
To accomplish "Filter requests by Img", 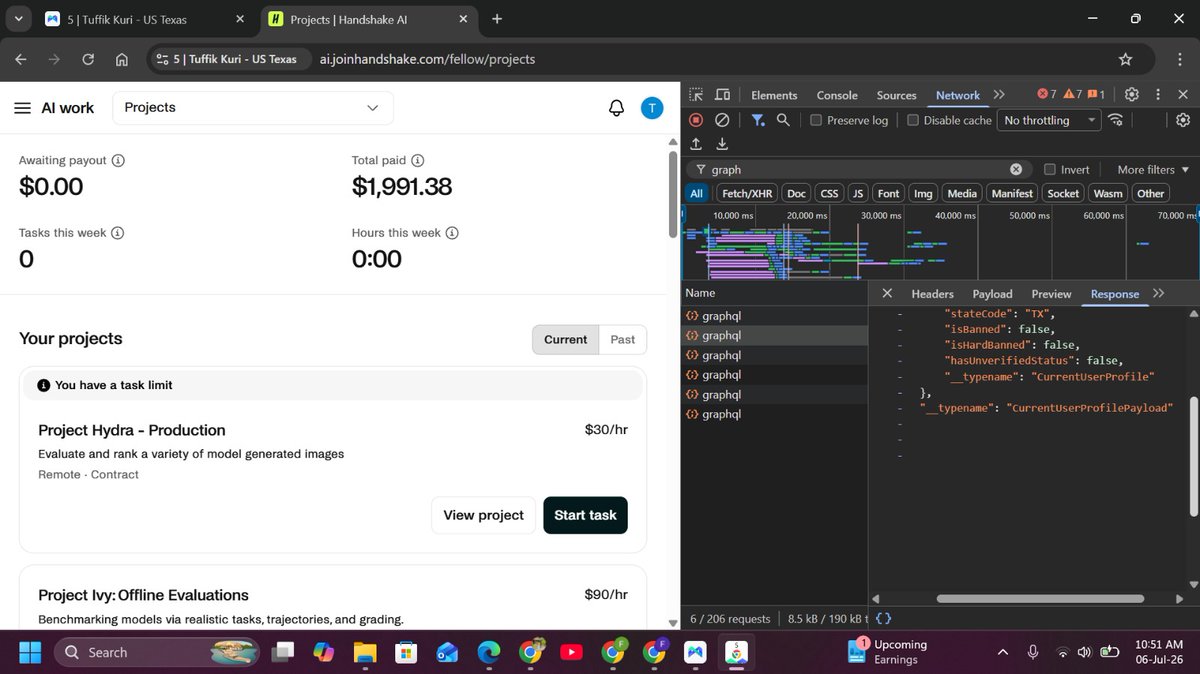I will [923, 193].
